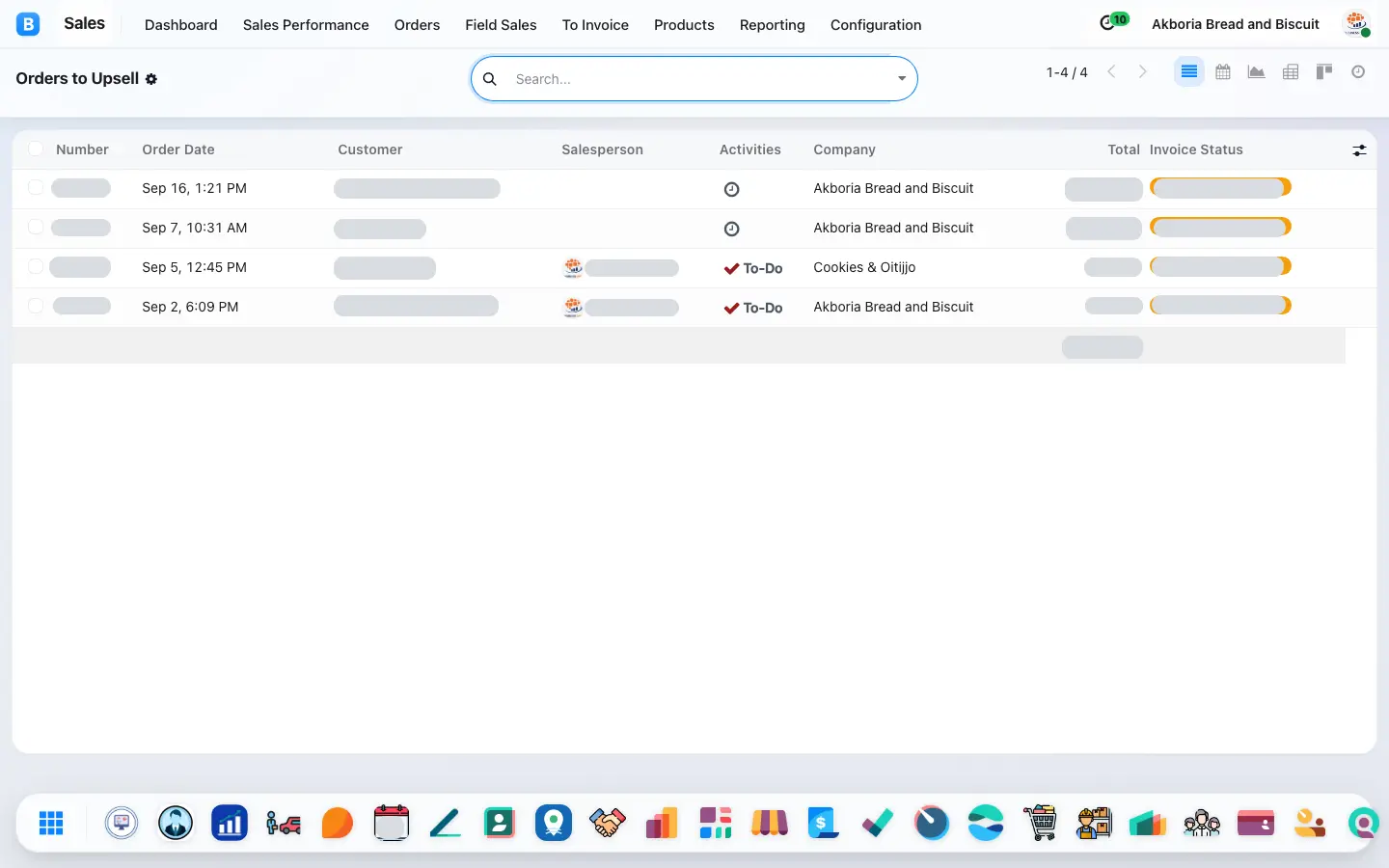Open the handshake app in the dock

pos(608,823)
